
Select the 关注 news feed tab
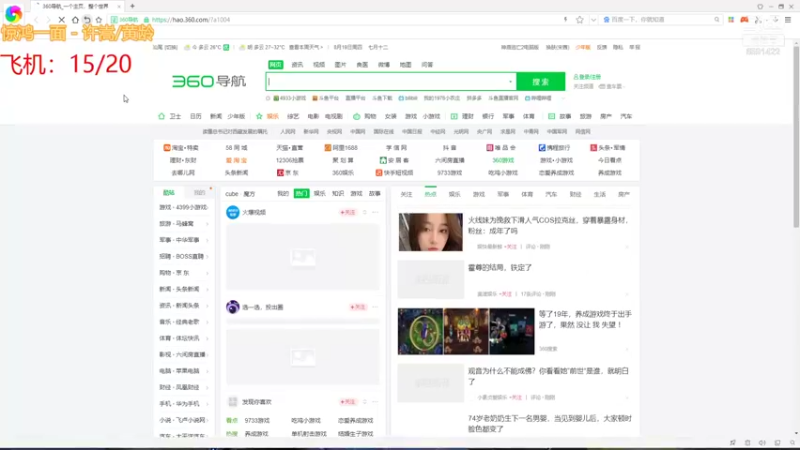point(406,194)
